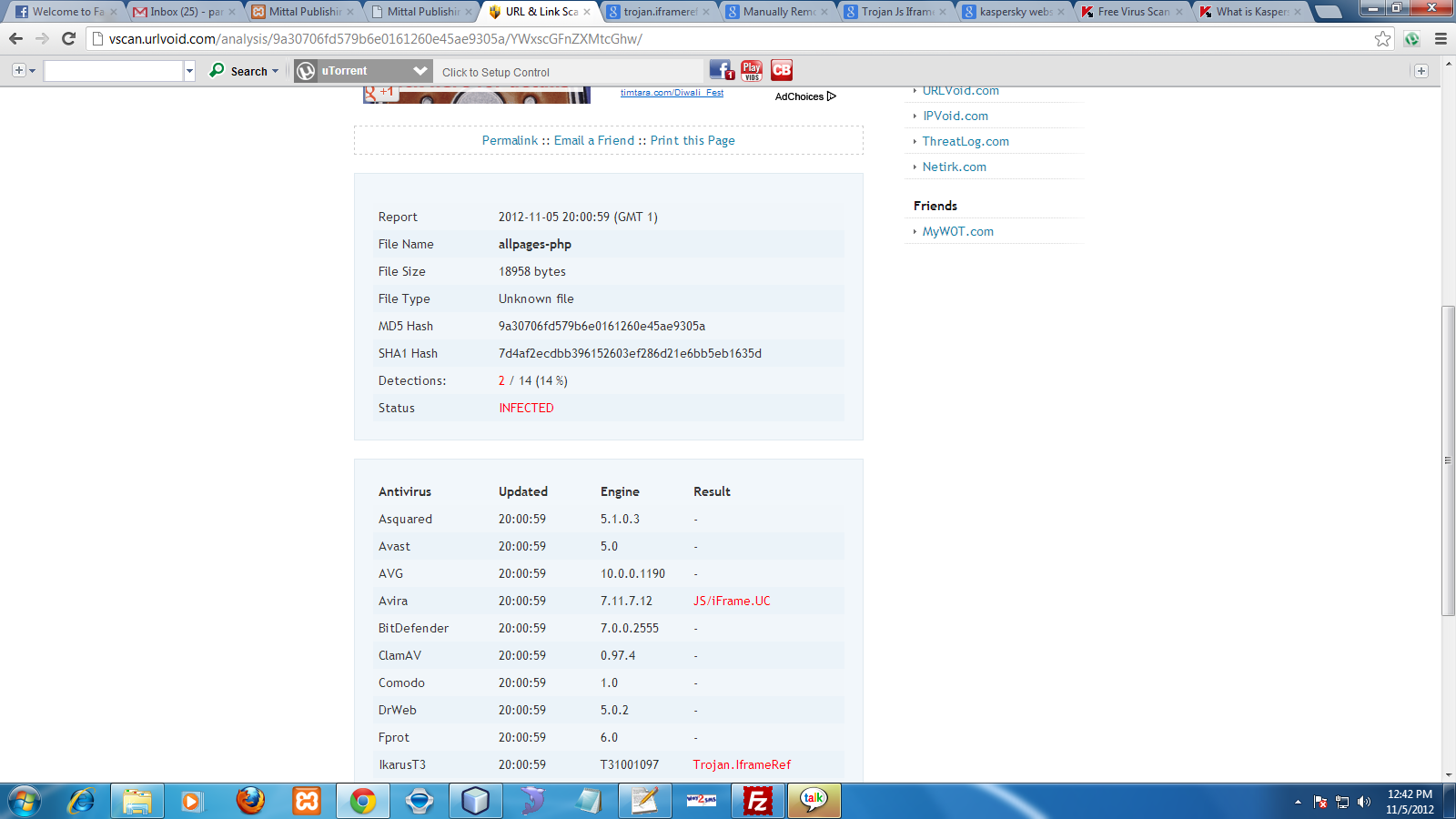Screen dimensions: 1456x819
Task: Click the toolbar search input field
Action: [114, 71]
